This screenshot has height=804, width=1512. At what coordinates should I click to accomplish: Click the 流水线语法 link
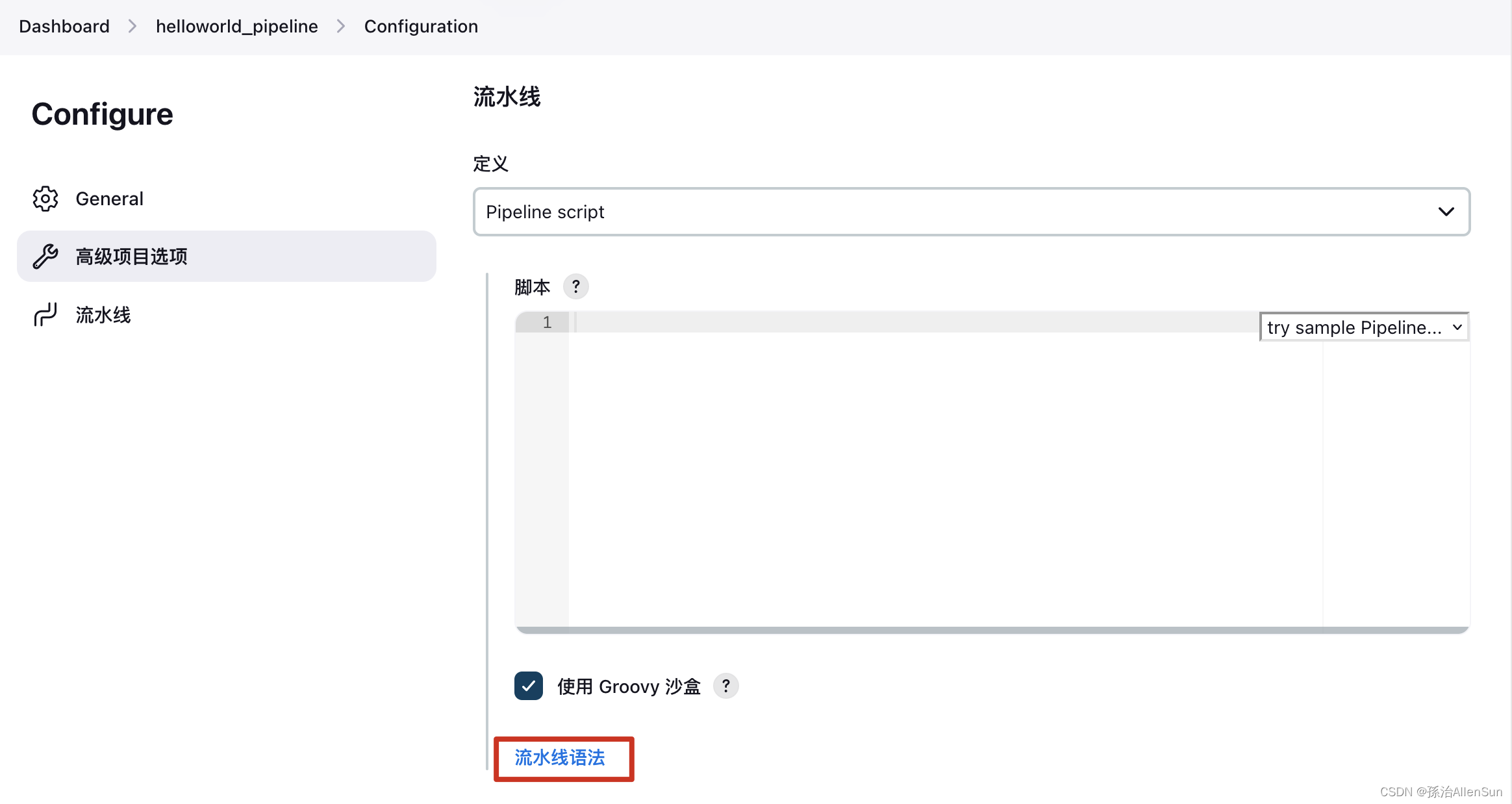pos(559,757)
